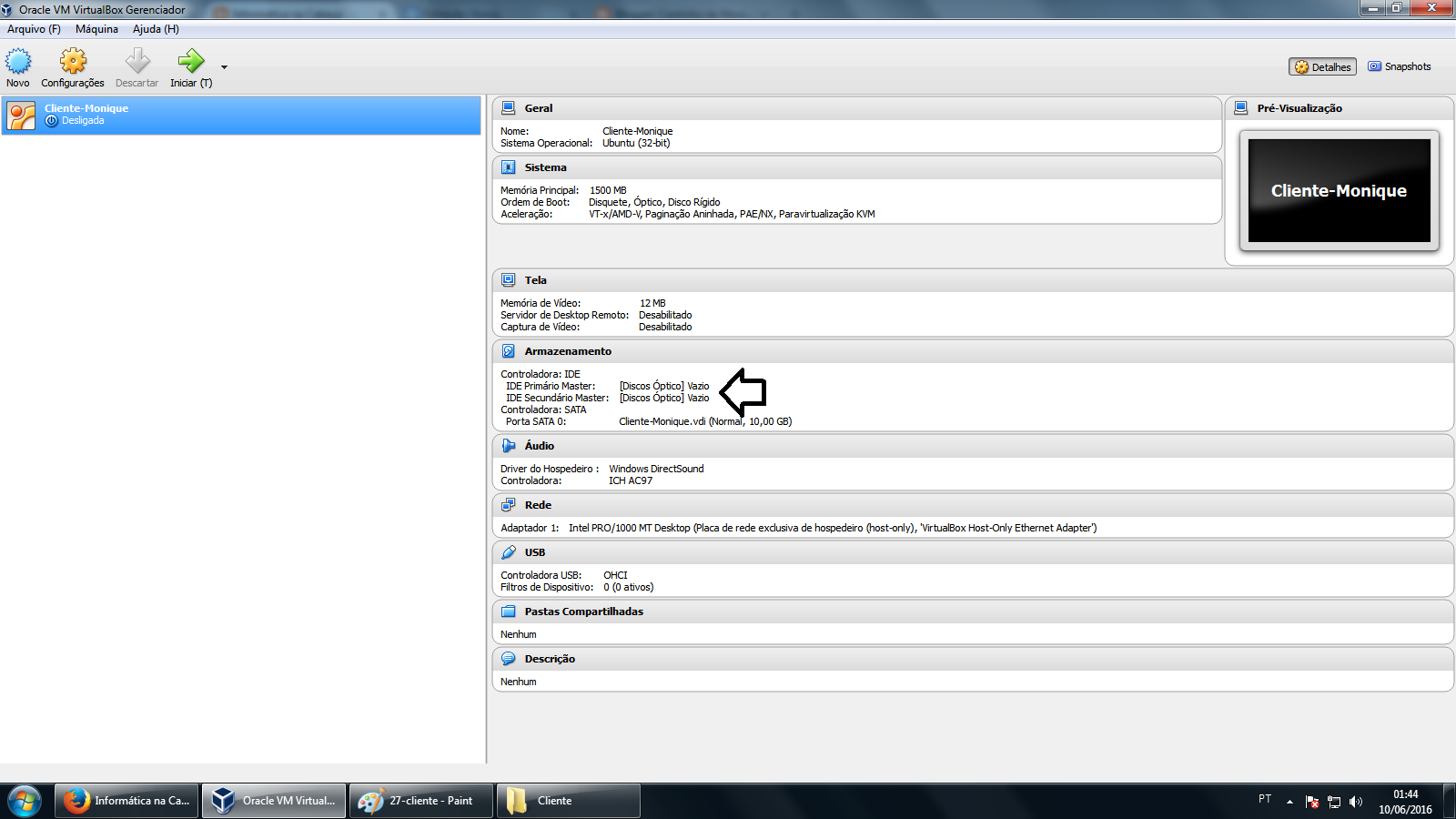The height and width of the screenshot is (819, 1456).
Task: Click '12 MB' video memory value
Action: [652, 303]
